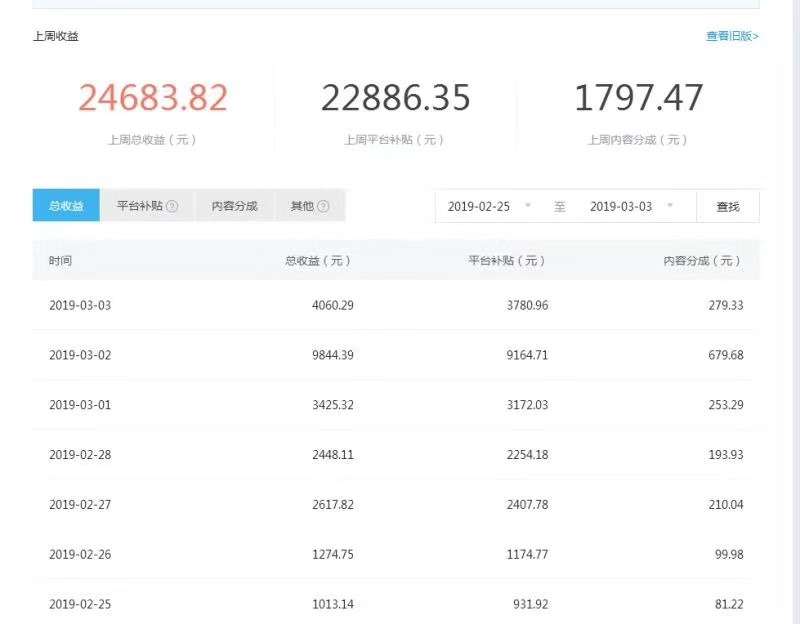Click the 上周收益 heading
The width and height of the screenshot is (800, 624).
pos(56,36)
